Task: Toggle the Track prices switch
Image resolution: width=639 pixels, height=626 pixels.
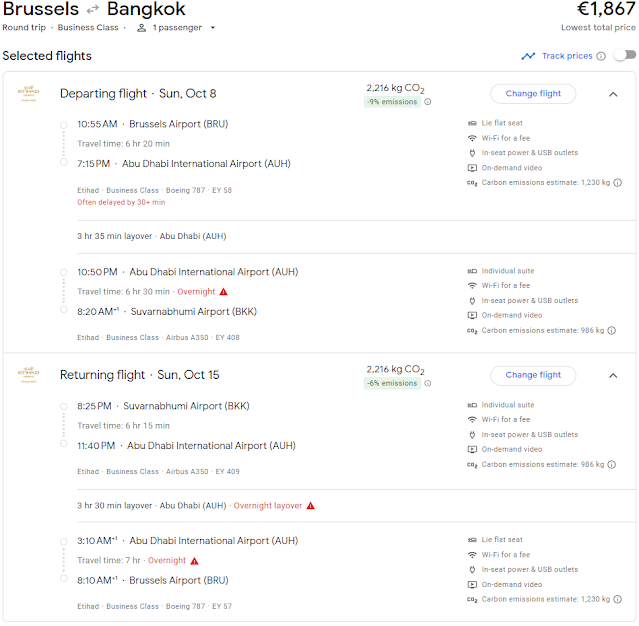Action: click(626, 55)
